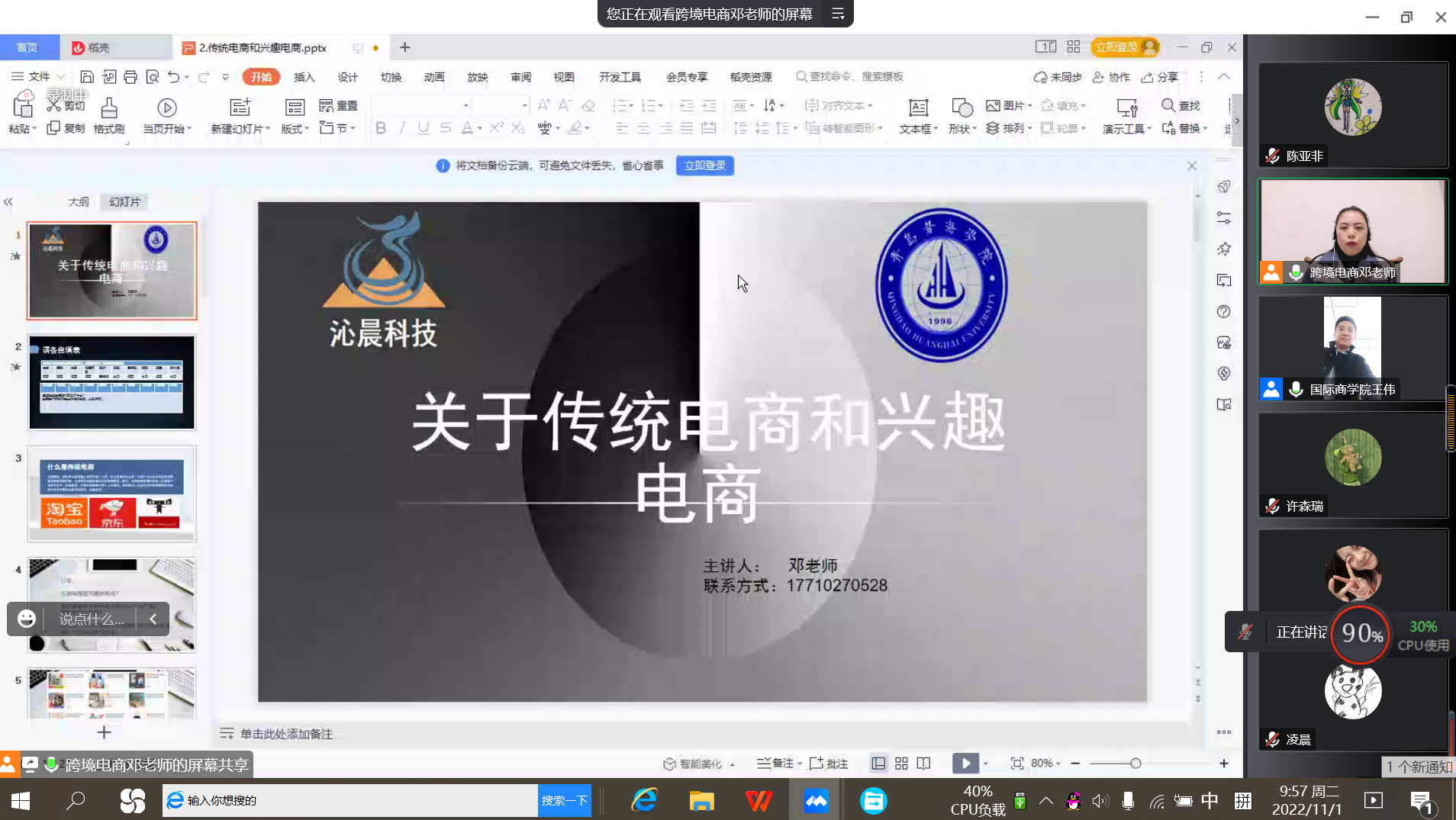Click the Save icon in quick toolbar
1456x820 pixels.
[x=87, y=77]
